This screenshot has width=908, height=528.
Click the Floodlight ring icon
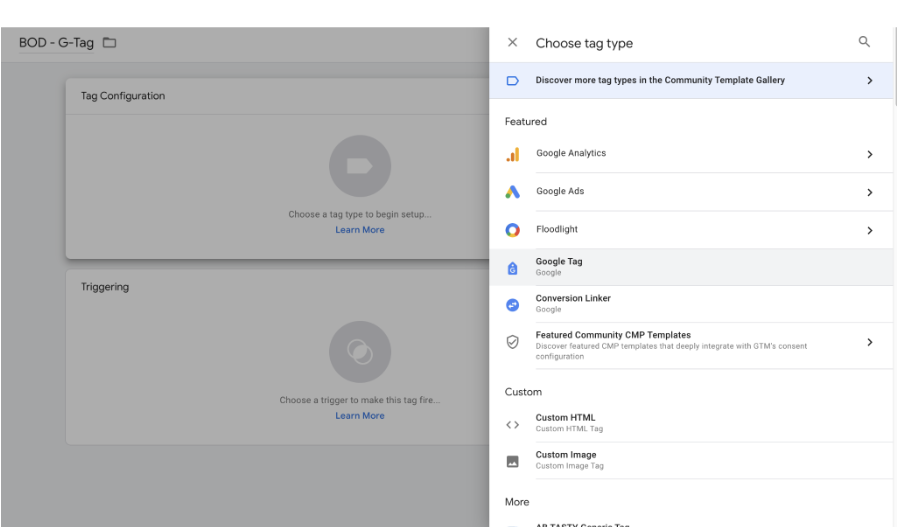[x=512, y=230]
